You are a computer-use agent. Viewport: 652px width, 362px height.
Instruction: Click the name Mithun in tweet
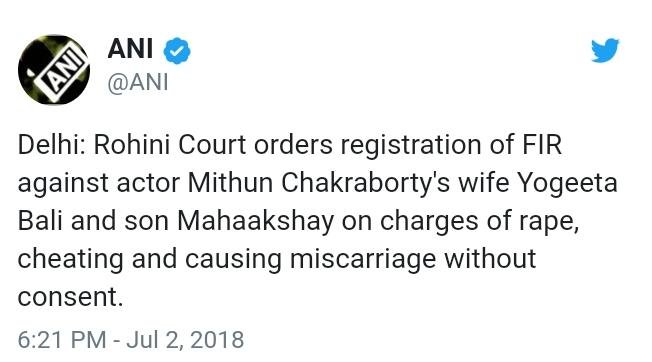[230, 183]
